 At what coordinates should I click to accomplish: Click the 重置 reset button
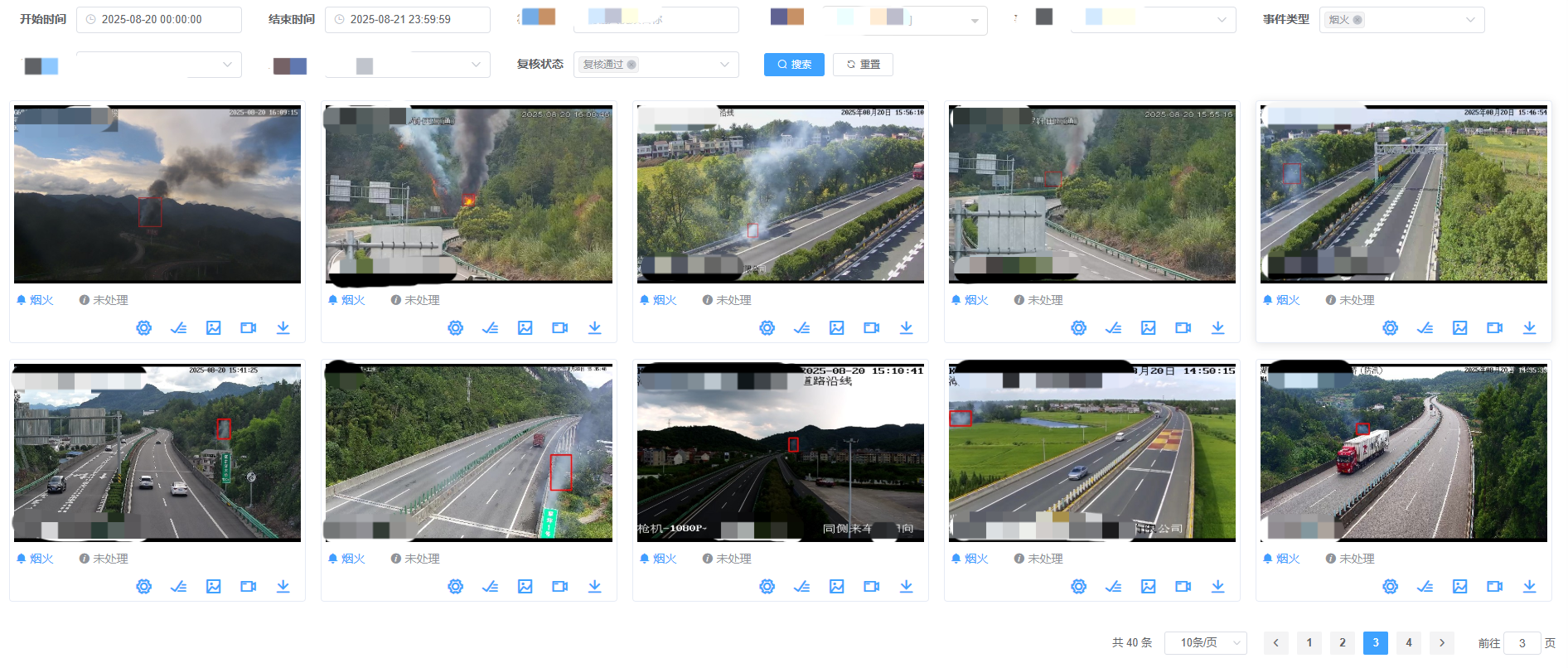tap(863, 65)
